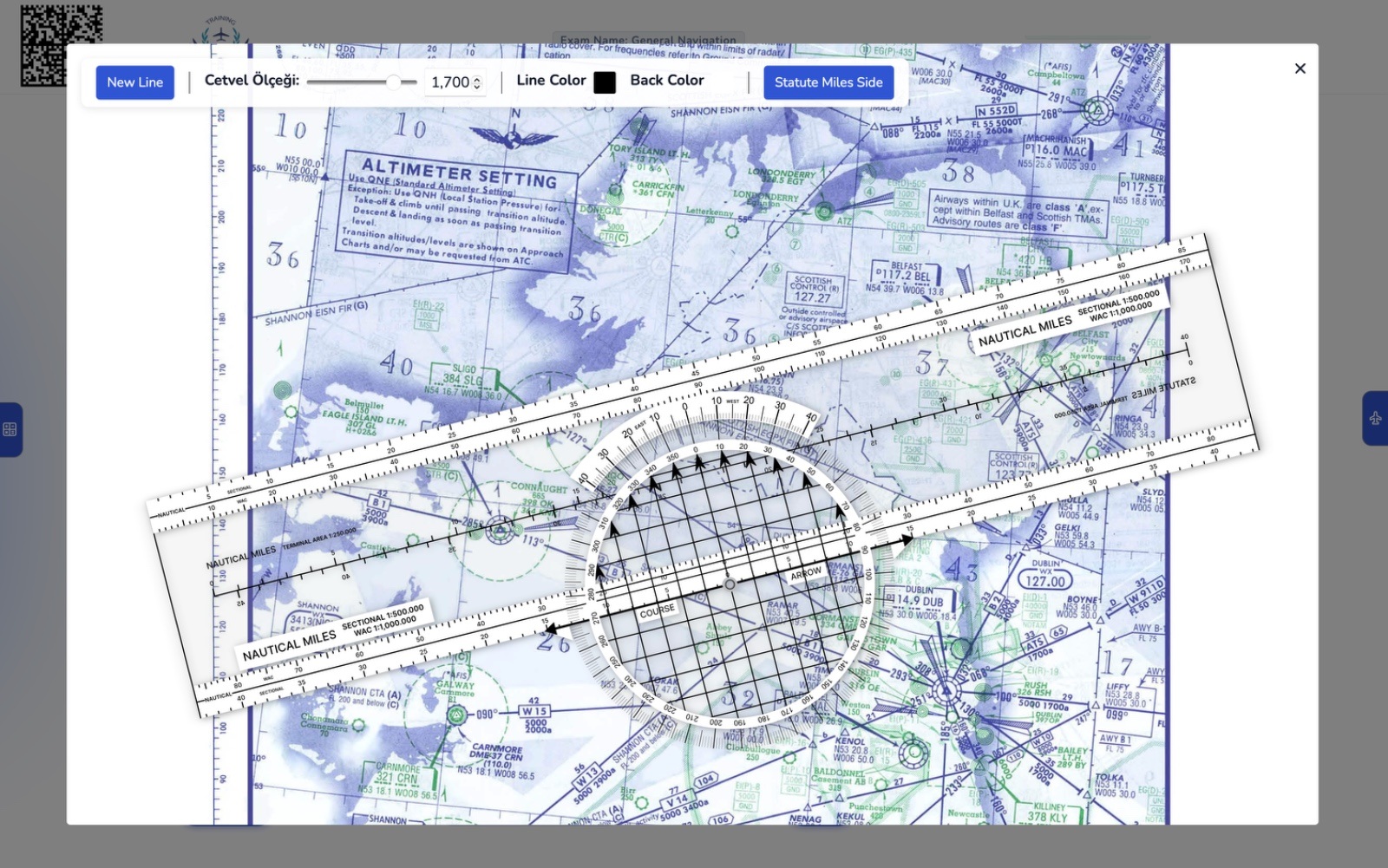This screenshot has width=1388, height=868.
Task: Click the Cetvel Ölçeği slider handle
Action: 393,82
